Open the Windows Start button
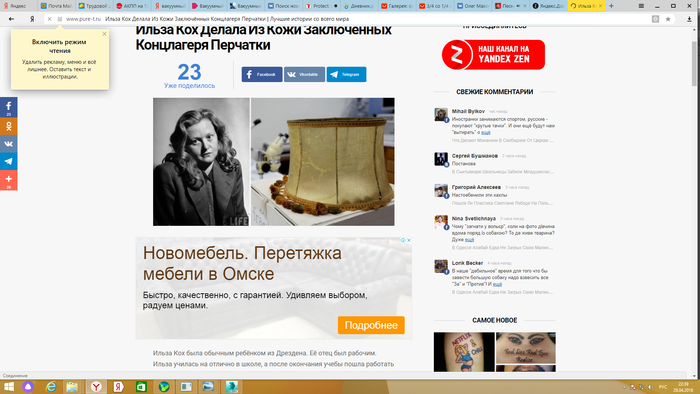The width and height of the screenshot is (700, 394). pyautogui.click(x=9, y=387)
